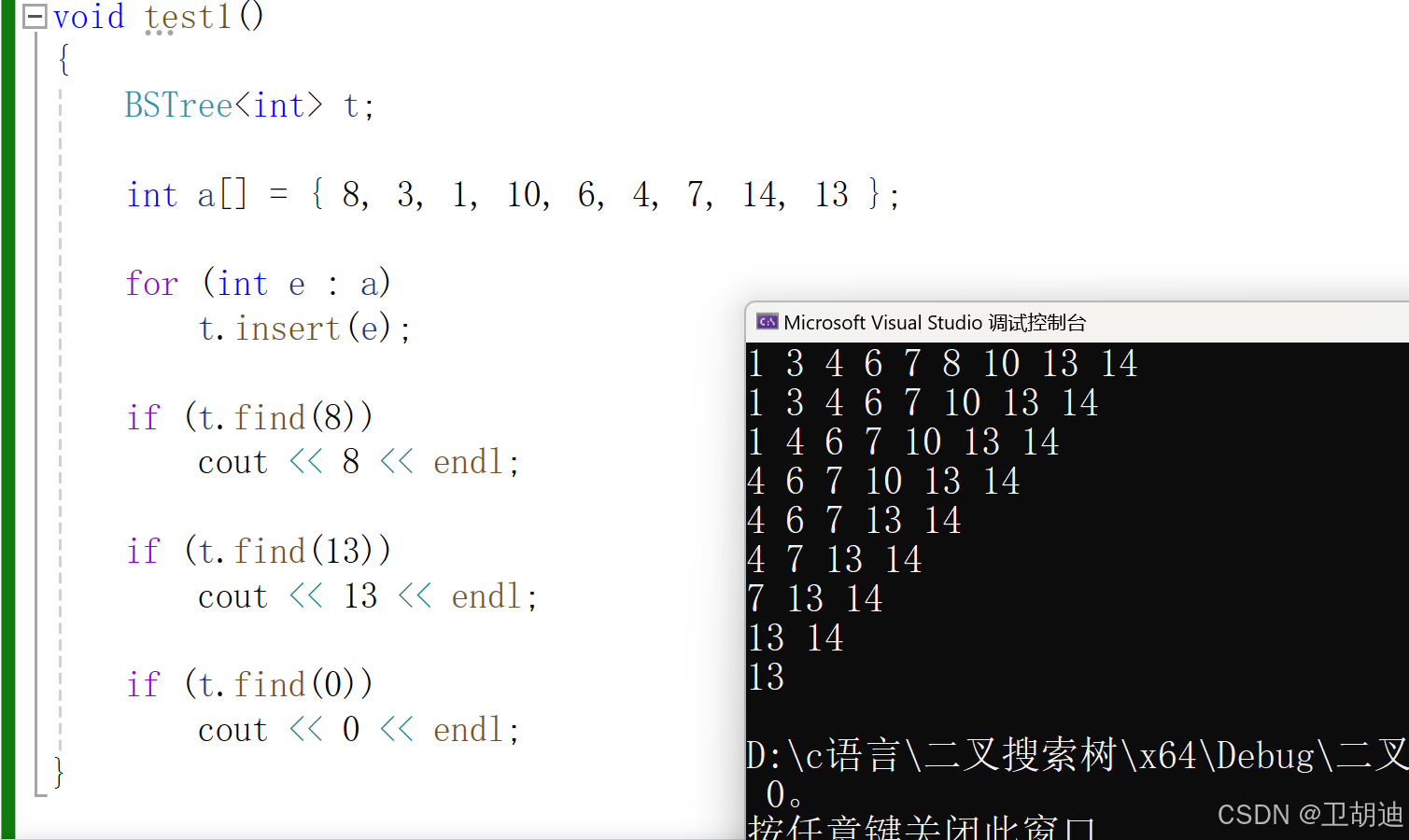
Task: Click console output line 4 6 7 10 13 14
Action: tap(884, 482)
